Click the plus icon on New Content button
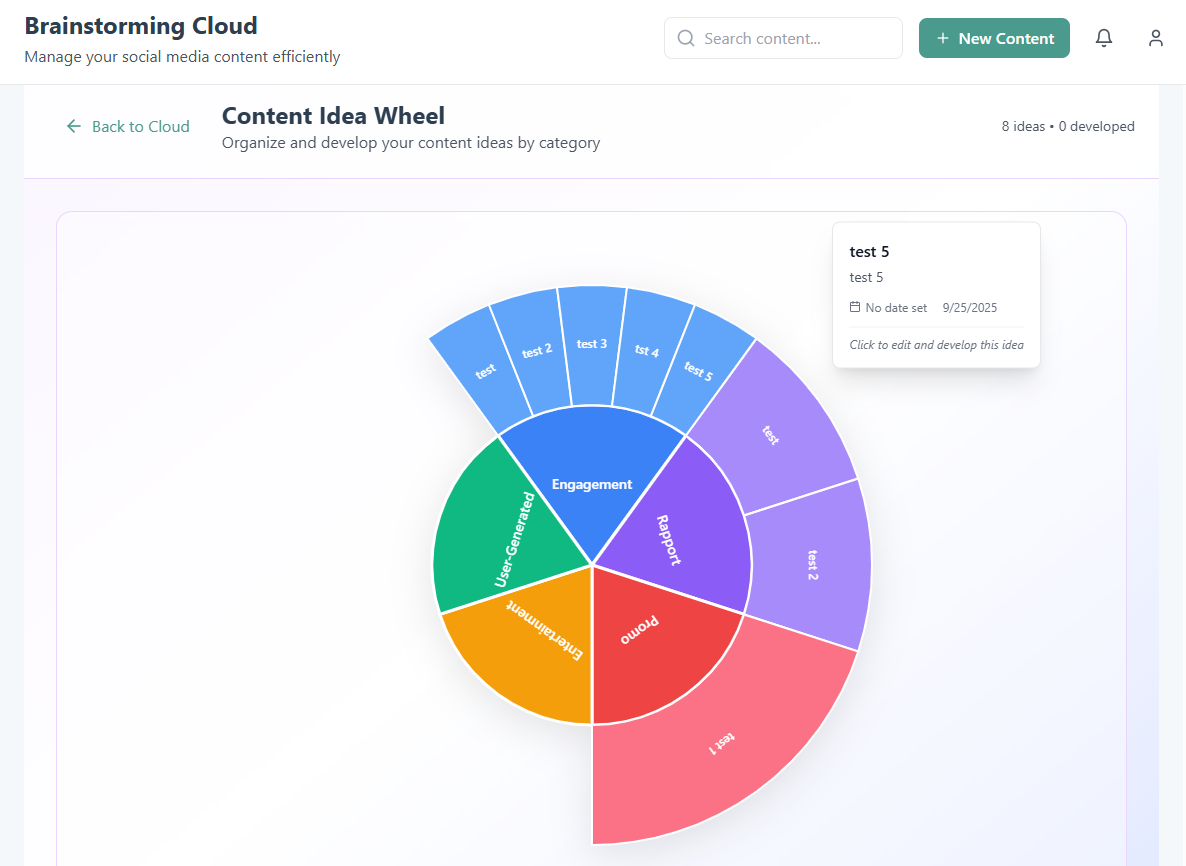 tap(941, 37)
